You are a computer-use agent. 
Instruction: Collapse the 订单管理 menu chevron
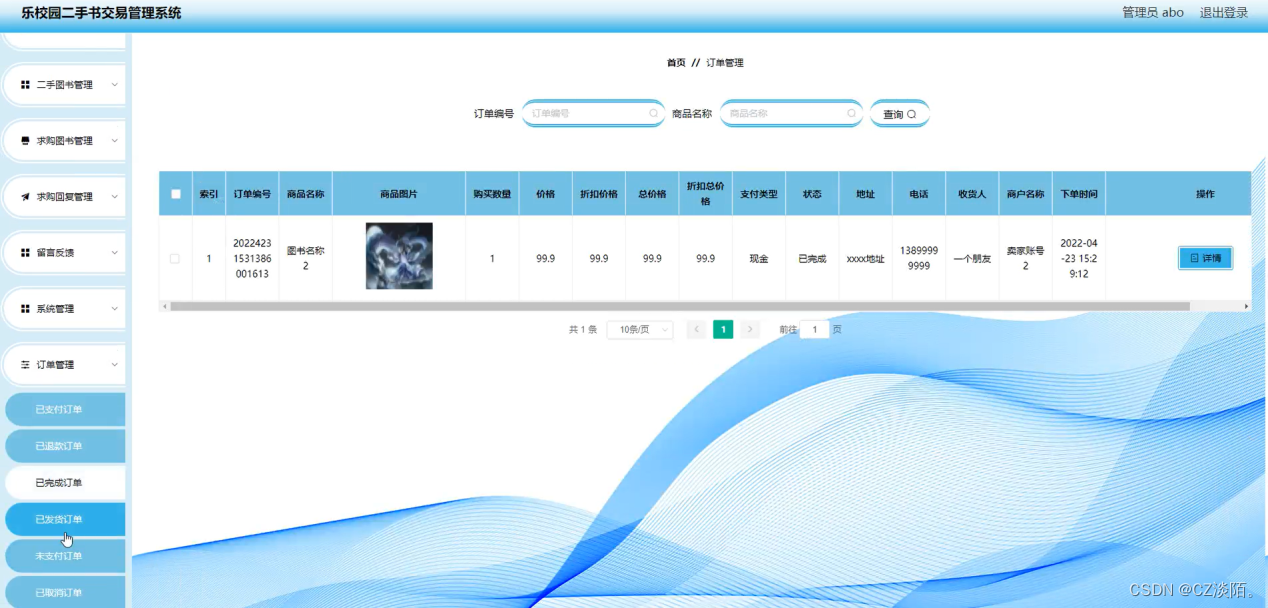pos(114,365)
